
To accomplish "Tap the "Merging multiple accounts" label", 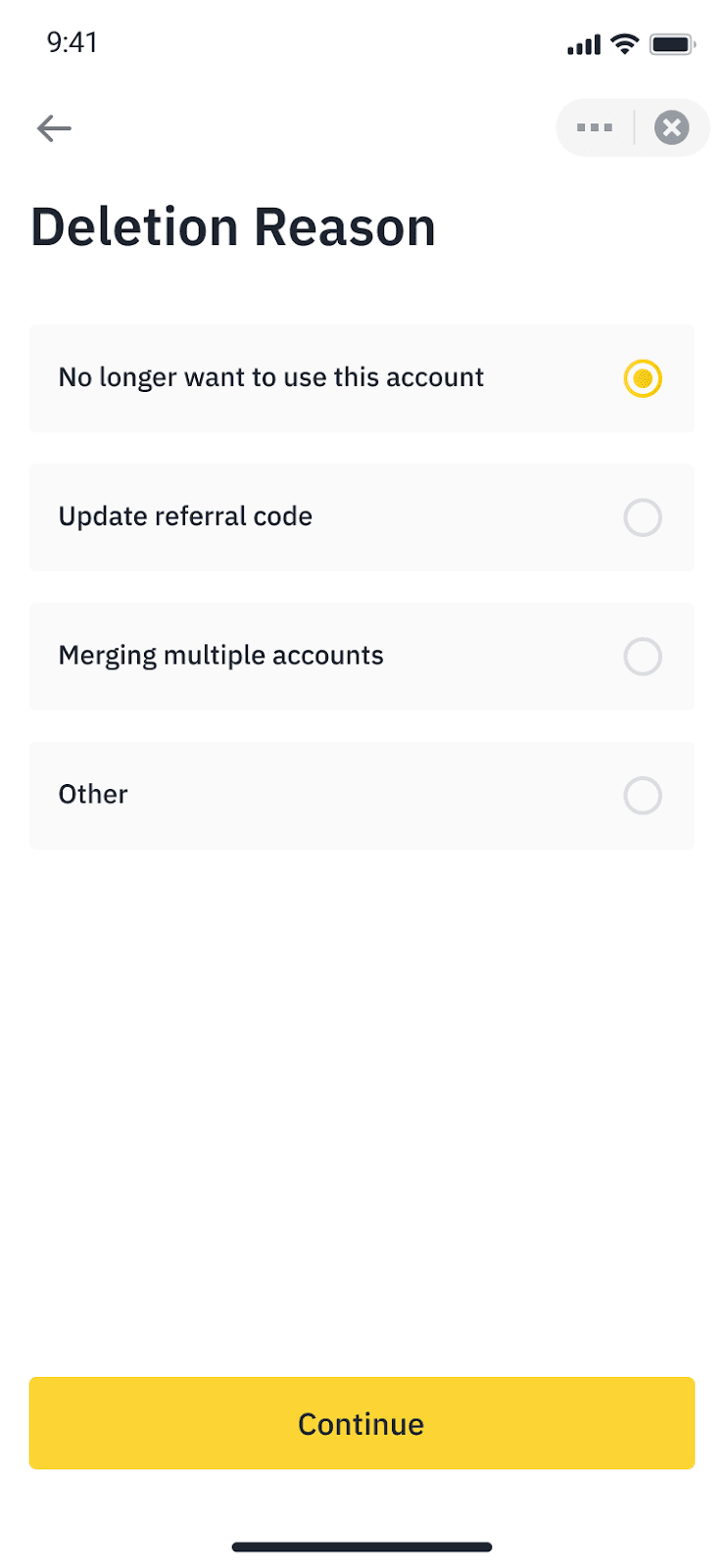I will (220, 656).
